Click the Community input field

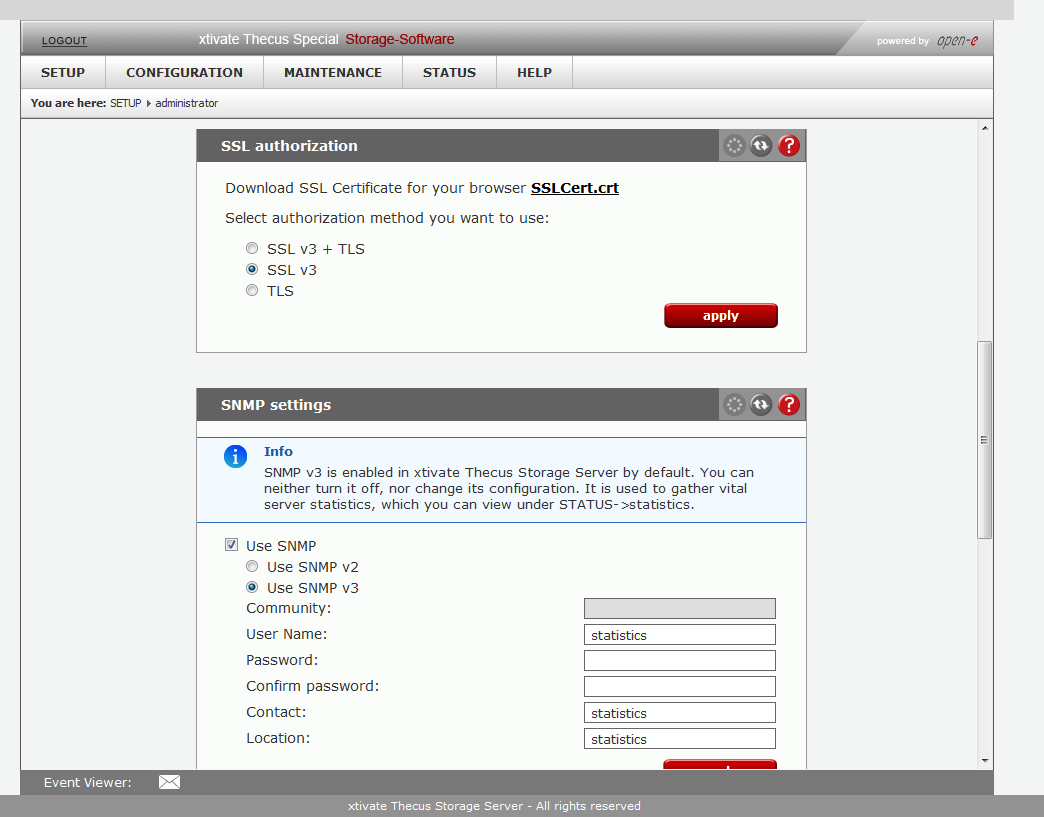pyautogui.click(x=680, y=609)
